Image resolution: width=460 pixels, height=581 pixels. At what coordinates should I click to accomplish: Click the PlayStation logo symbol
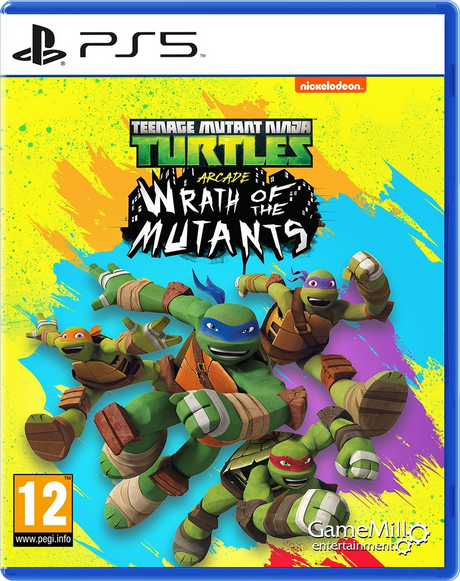point(40,46)
